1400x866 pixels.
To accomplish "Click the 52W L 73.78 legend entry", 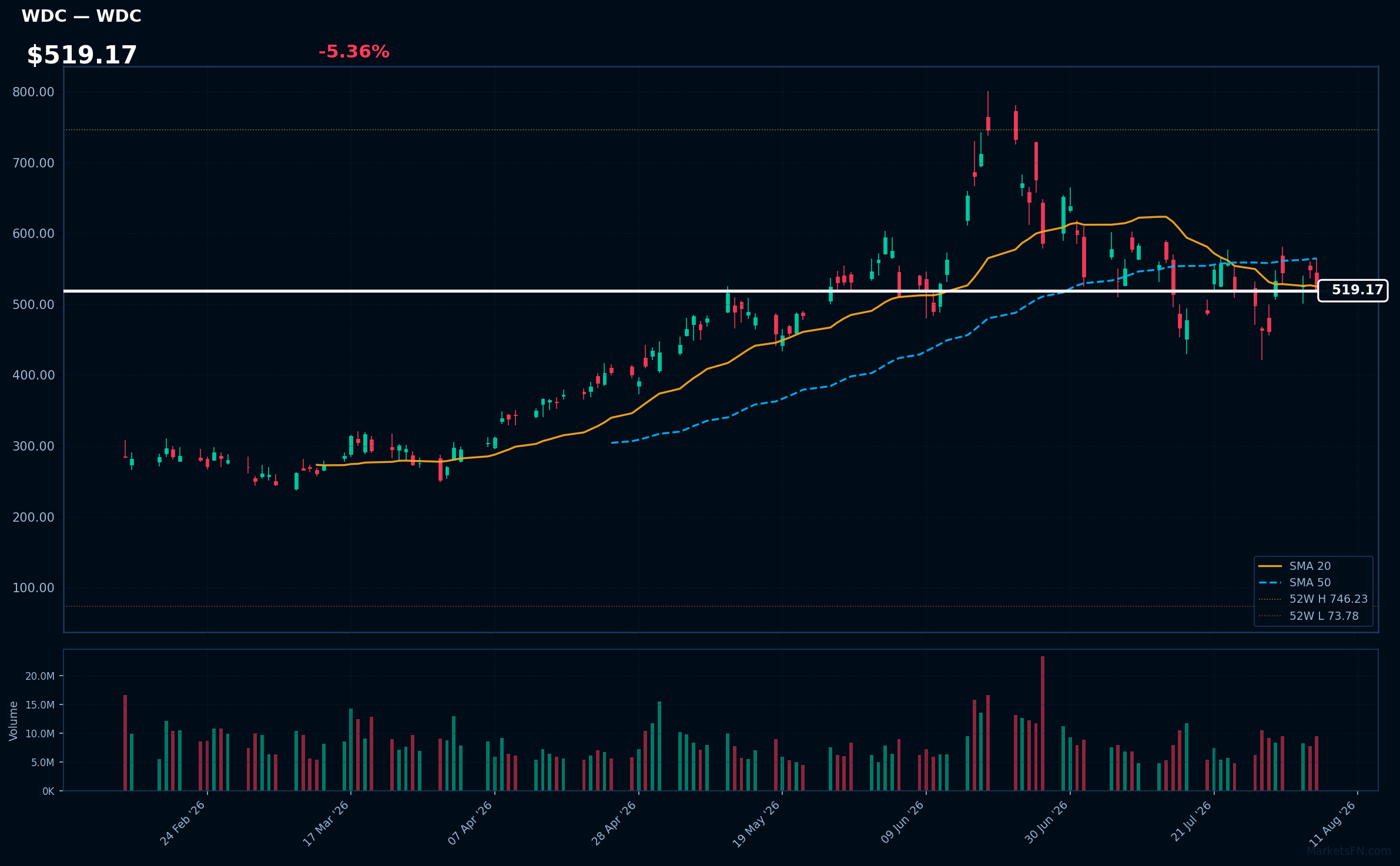I will (1308, 616).
